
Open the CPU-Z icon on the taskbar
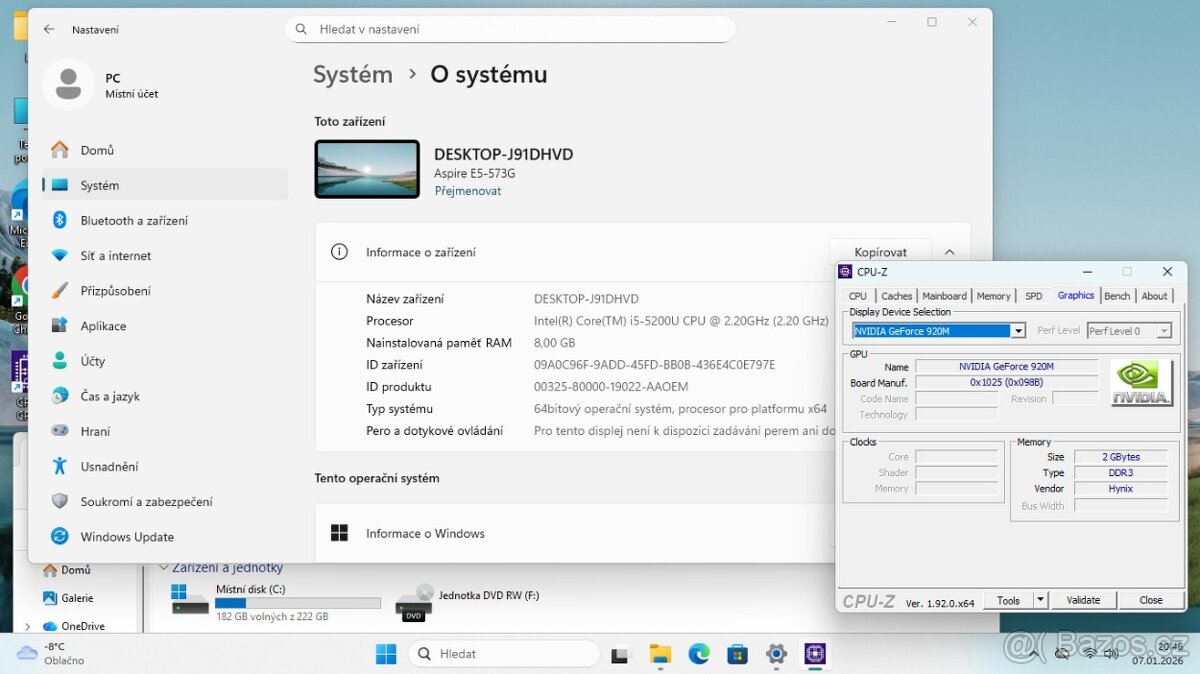(815, 653)
